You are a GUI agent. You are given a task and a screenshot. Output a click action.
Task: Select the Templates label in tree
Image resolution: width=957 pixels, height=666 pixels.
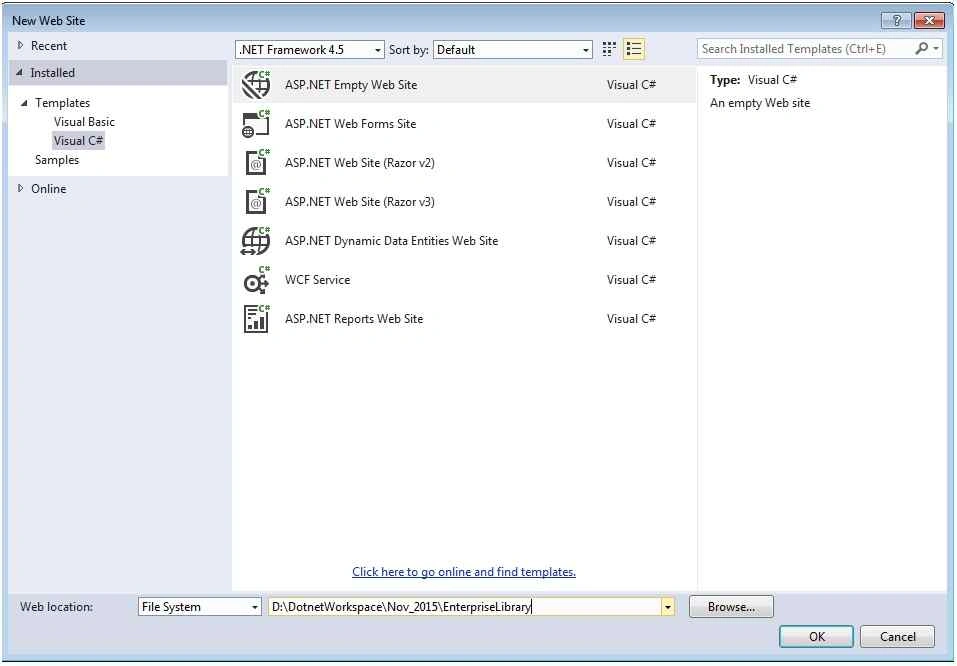62,103
